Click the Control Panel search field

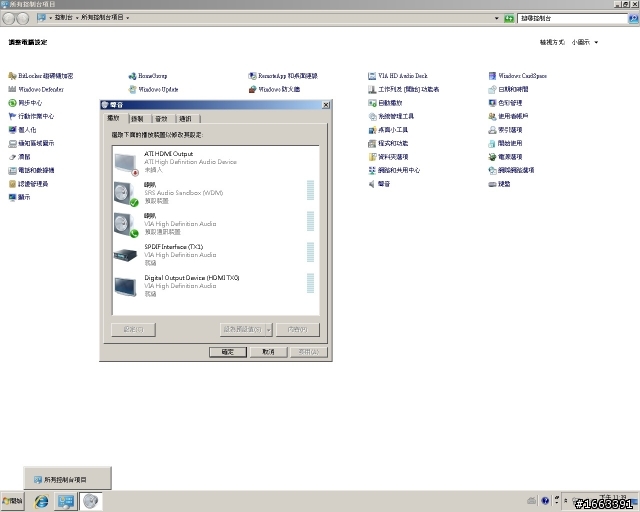572,18
